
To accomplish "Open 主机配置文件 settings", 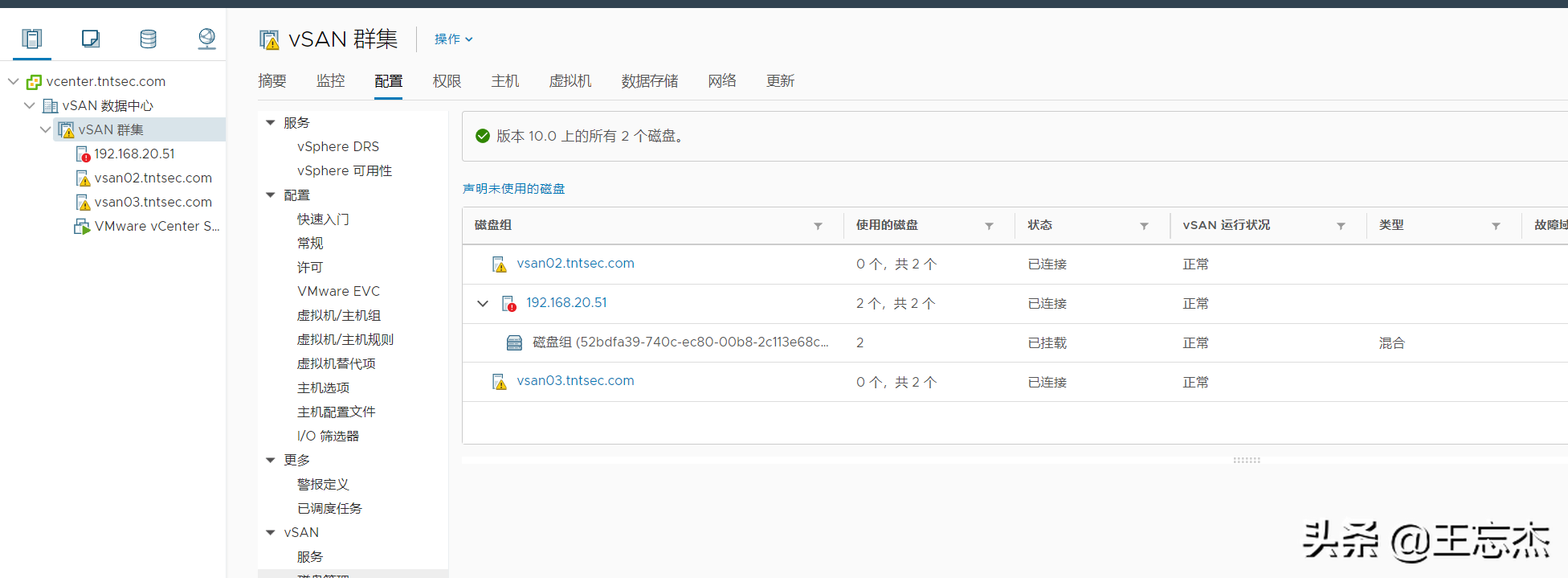I will tap(337, 412).
